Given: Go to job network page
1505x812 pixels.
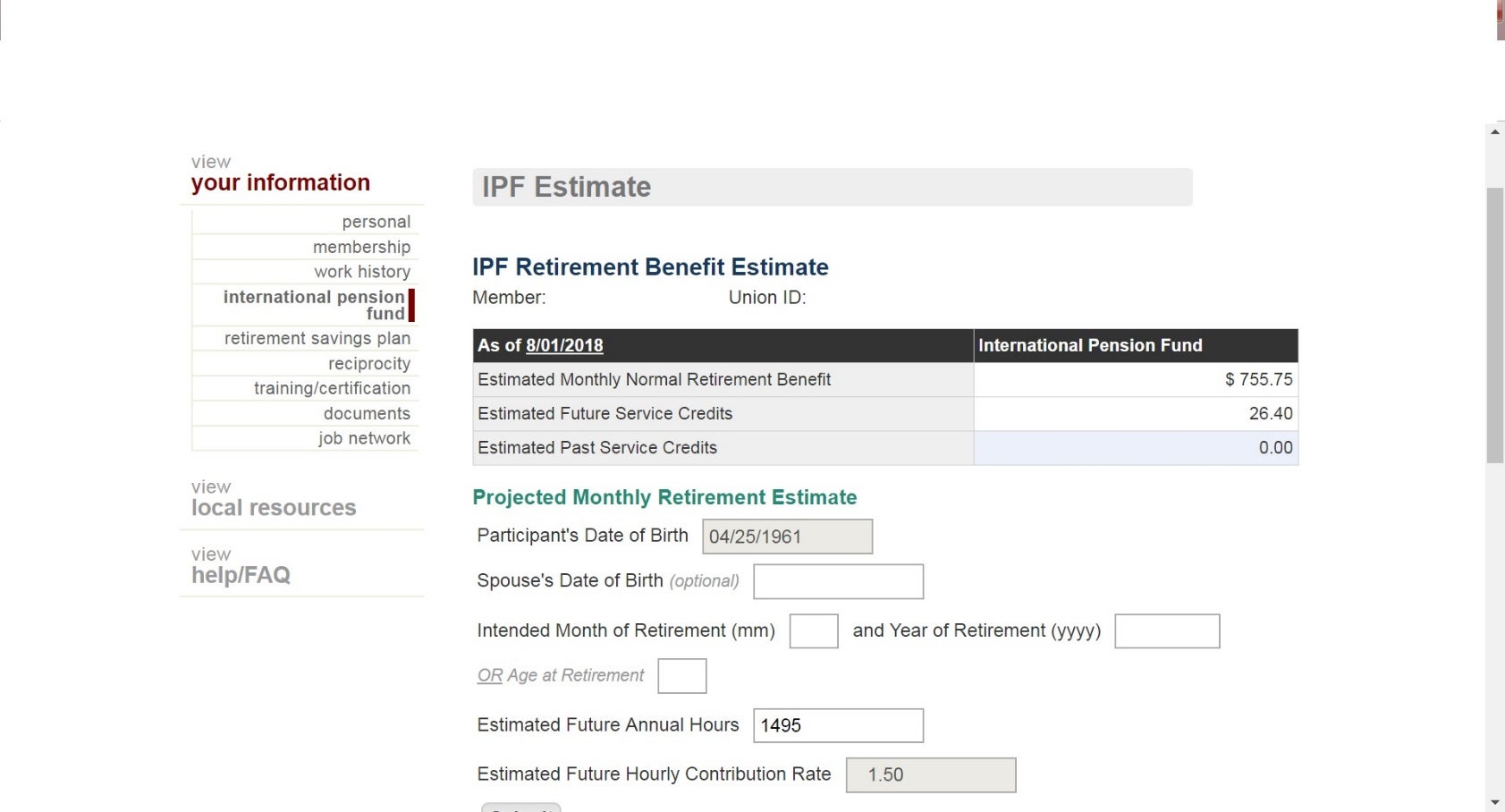Looking at the screenshot, I should [364, 438].
